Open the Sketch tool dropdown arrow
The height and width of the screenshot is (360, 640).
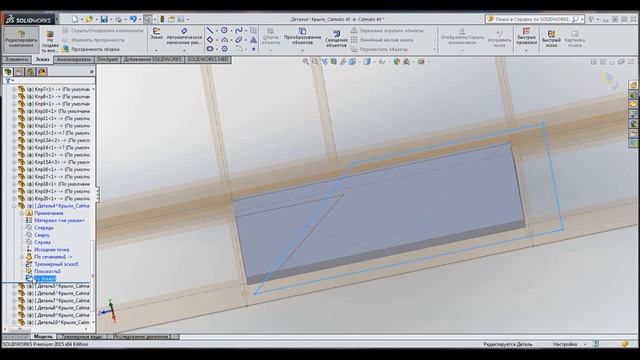click(156, 51)
